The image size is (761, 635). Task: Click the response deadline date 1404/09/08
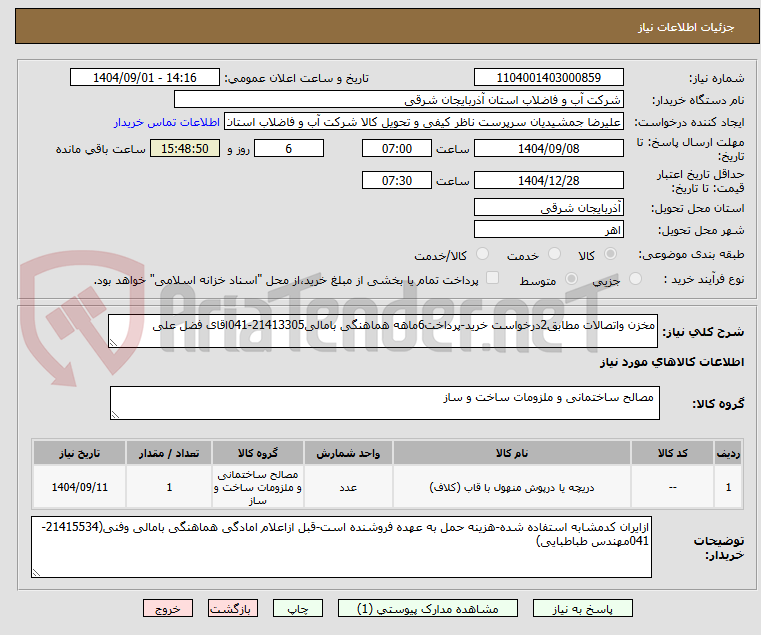point(548,149)
